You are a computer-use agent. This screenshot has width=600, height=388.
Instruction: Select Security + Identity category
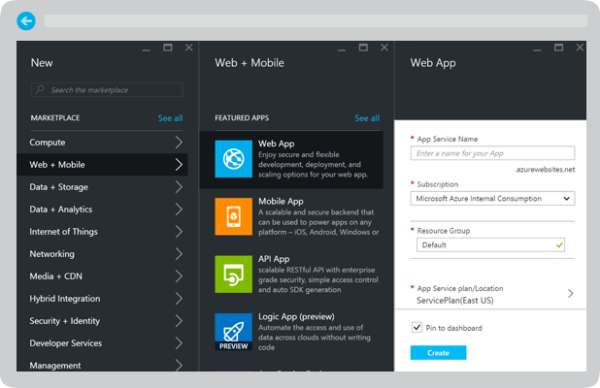coord(102,321)
